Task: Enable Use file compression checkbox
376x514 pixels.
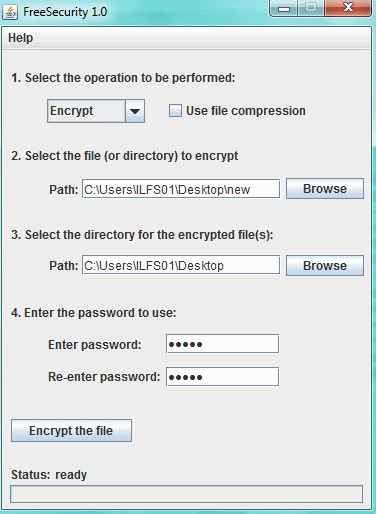Action: click(175, 111)
